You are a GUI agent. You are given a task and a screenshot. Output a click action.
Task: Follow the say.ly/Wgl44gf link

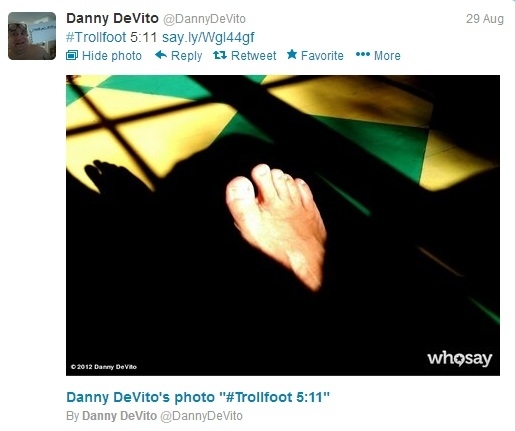208,37
